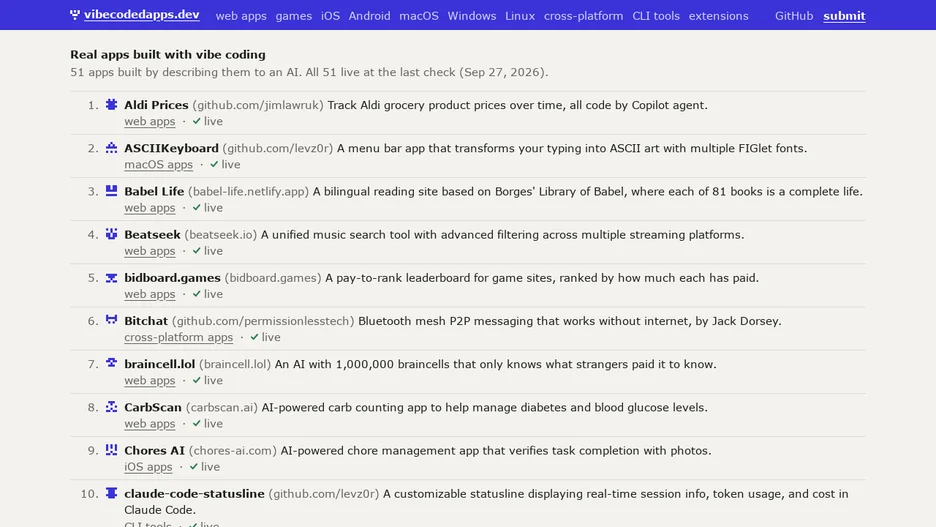Open the Windows nav item
This screenshot has width=936, height=527.
click(x=472, y=16)
